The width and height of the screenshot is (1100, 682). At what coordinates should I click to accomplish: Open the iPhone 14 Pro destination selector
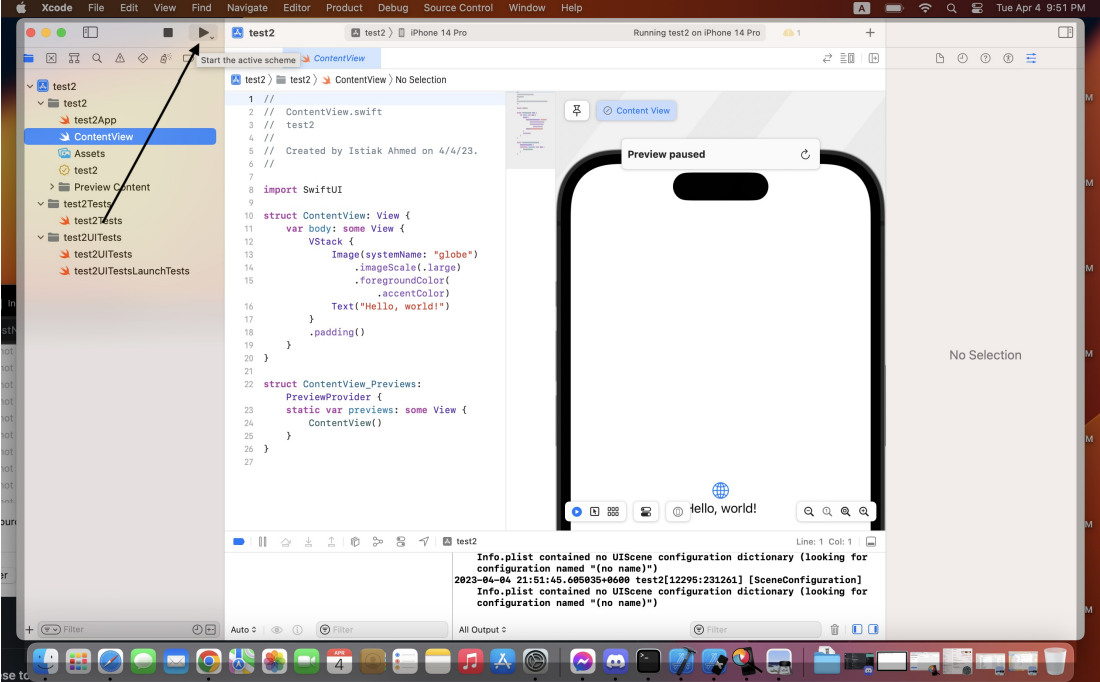point(432,33)
